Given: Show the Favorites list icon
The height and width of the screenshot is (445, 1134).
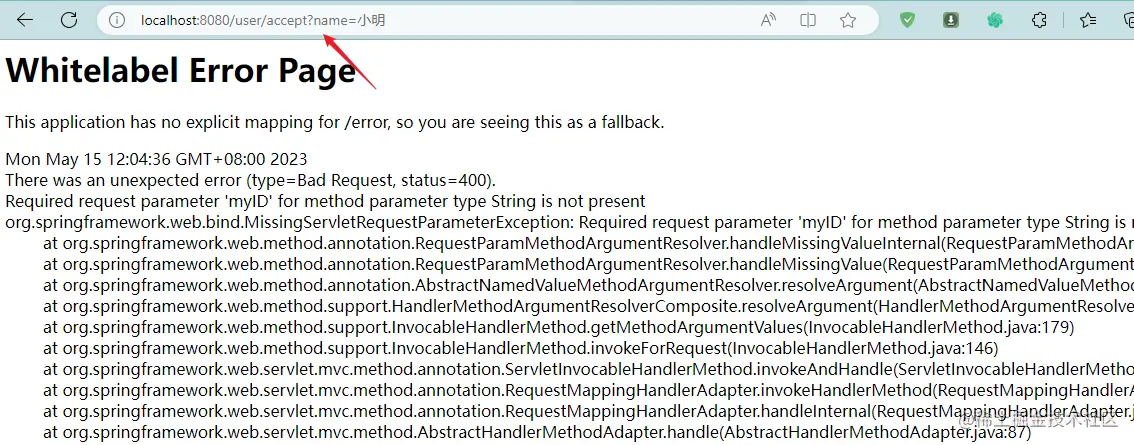Looking at the screenshot, I should click(1088, 20).
